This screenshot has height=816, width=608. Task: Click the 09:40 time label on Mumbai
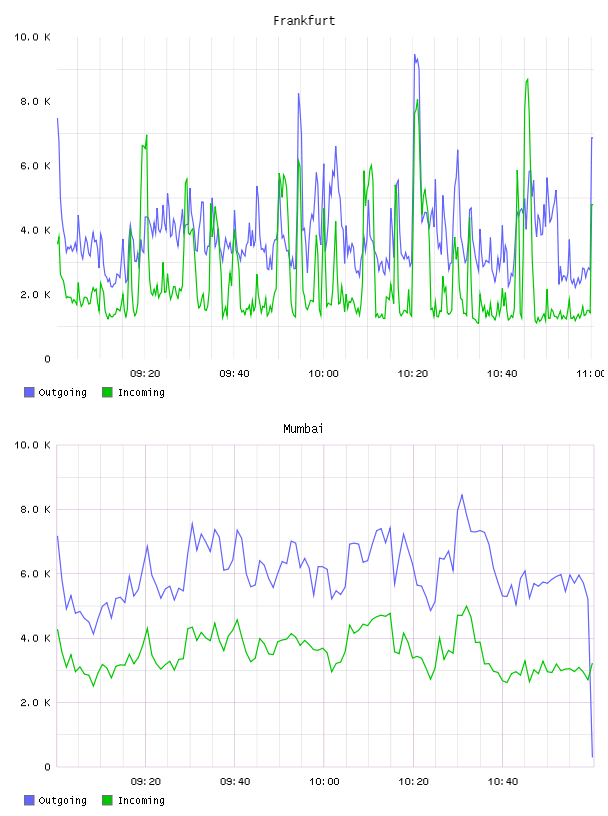pyautogui.click(x=235, y=782)
